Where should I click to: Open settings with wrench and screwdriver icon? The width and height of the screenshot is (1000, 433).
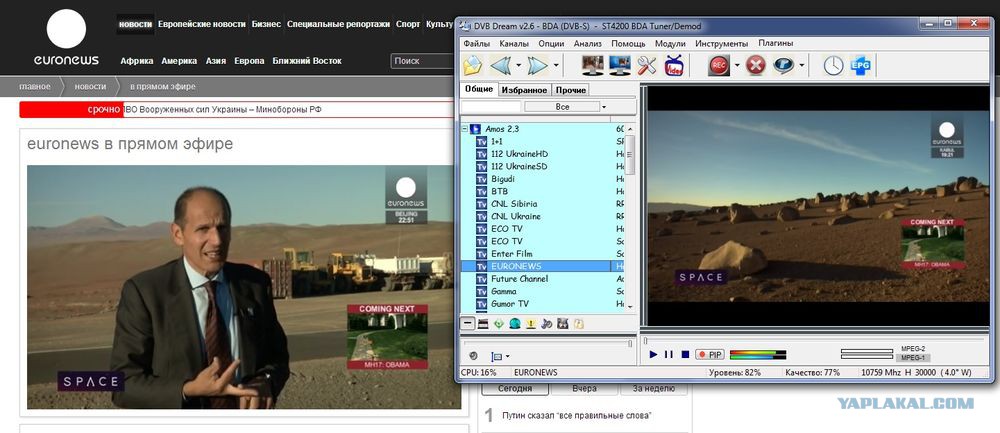pyautogui.click(x=647, y=65)
